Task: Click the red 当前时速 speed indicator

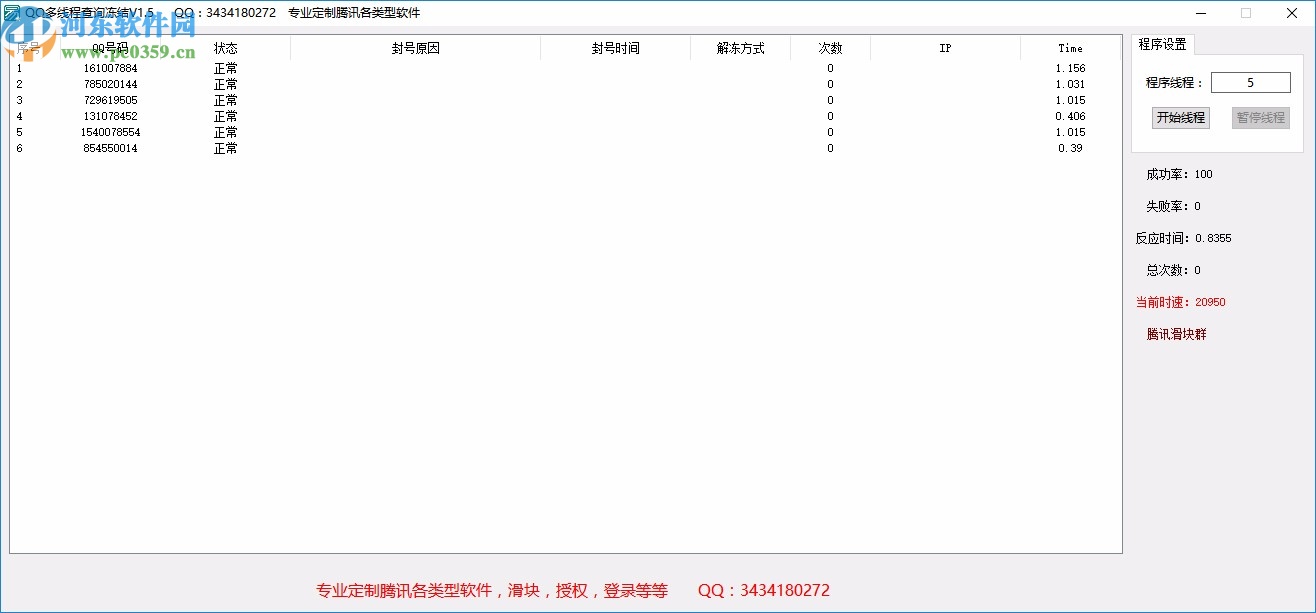Action: tap(1180, 302)
